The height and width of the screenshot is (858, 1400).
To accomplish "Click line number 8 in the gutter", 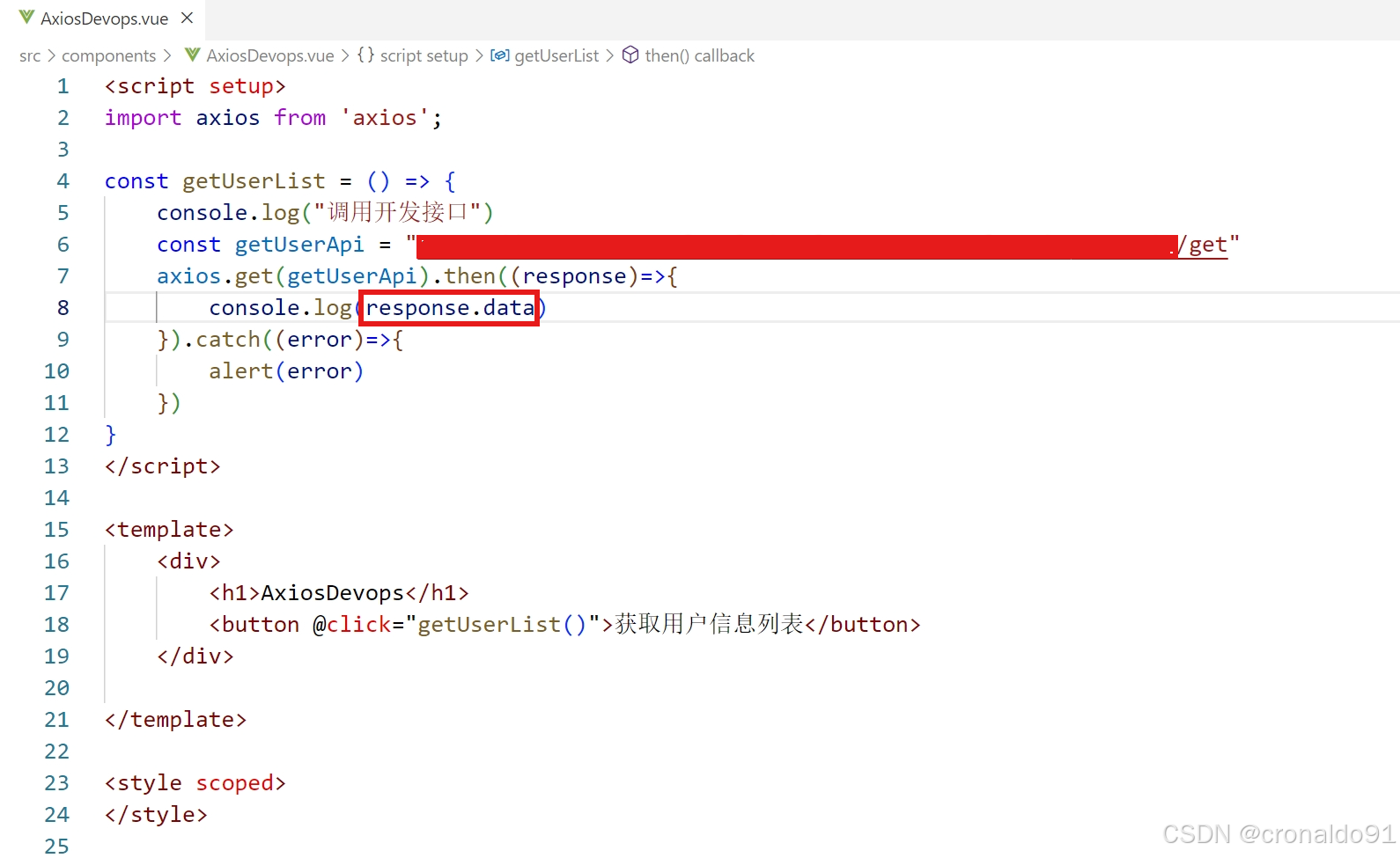I will (63, 308).
